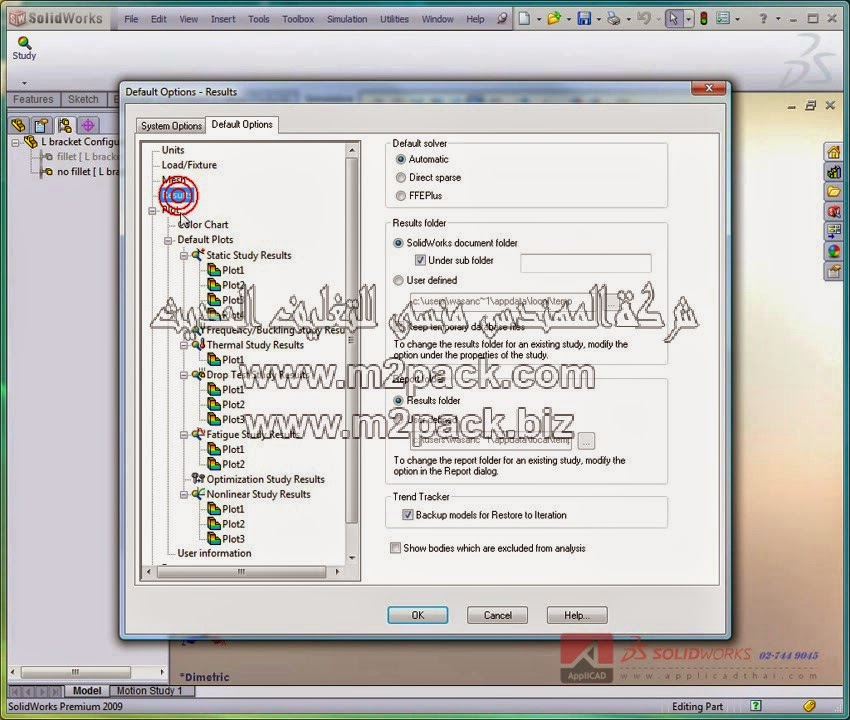Collapse the Static Study Results node
The height and width of the screenshot is (720, 850).
(x=184, y=255)
